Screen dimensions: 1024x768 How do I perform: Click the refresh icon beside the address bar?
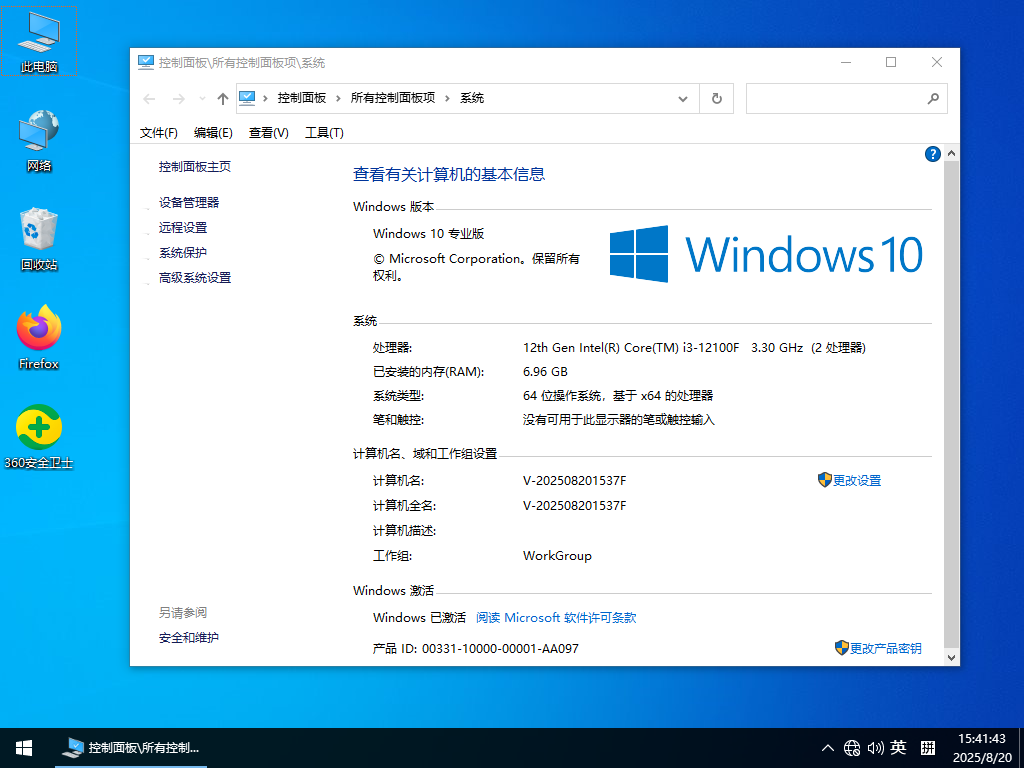tap(716, 98)
